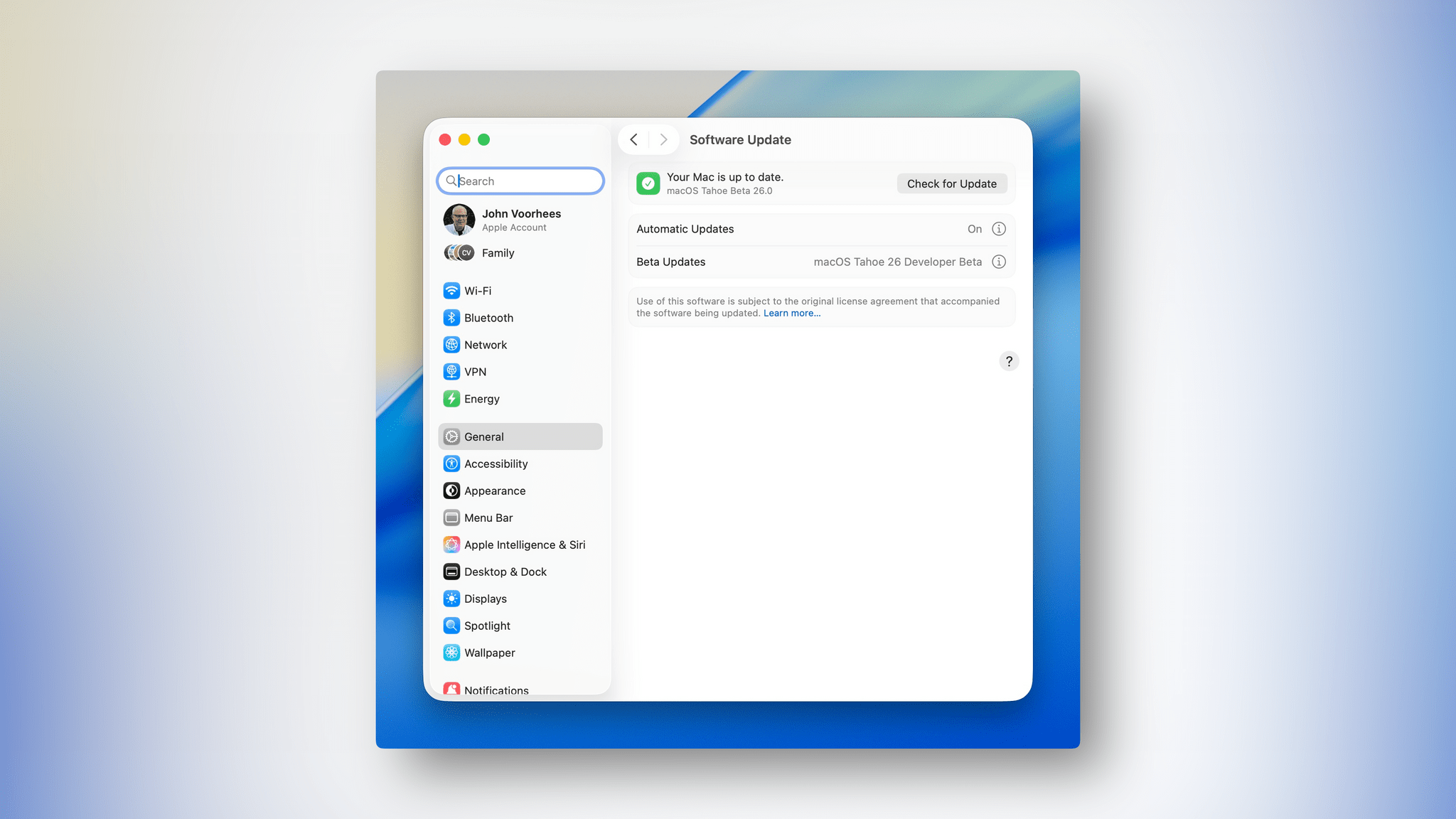
Task: Open the Network globe icon
Action: pos(451,345)
